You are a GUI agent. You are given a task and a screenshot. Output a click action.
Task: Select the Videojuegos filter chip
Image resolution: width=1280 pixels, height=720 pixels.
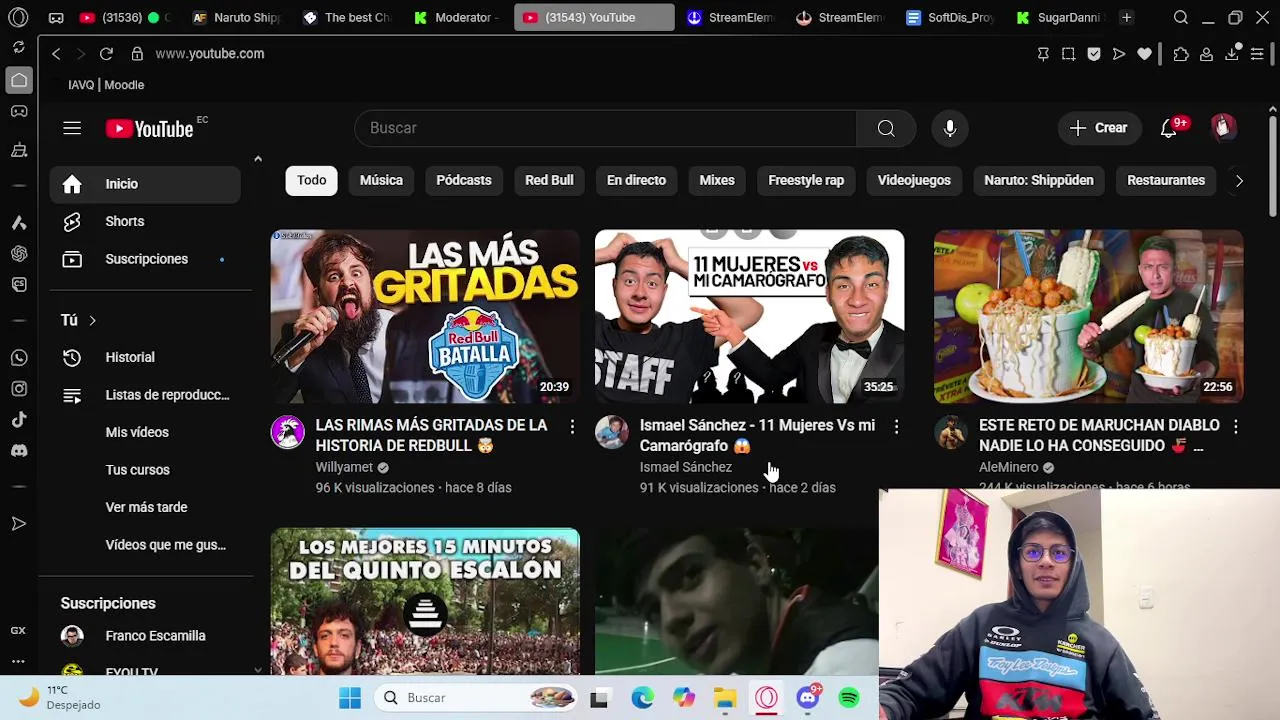click(x=914, y=180)
